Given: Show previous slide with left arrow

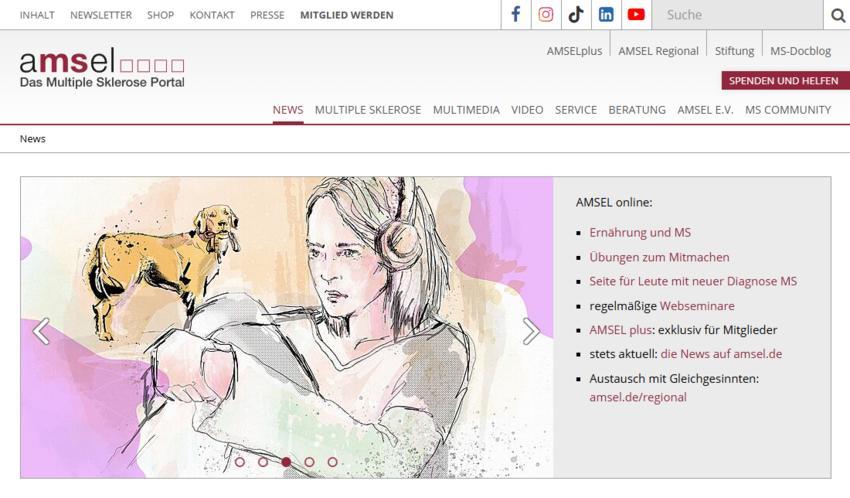Looking at the screenshot, I should (41, 331).
